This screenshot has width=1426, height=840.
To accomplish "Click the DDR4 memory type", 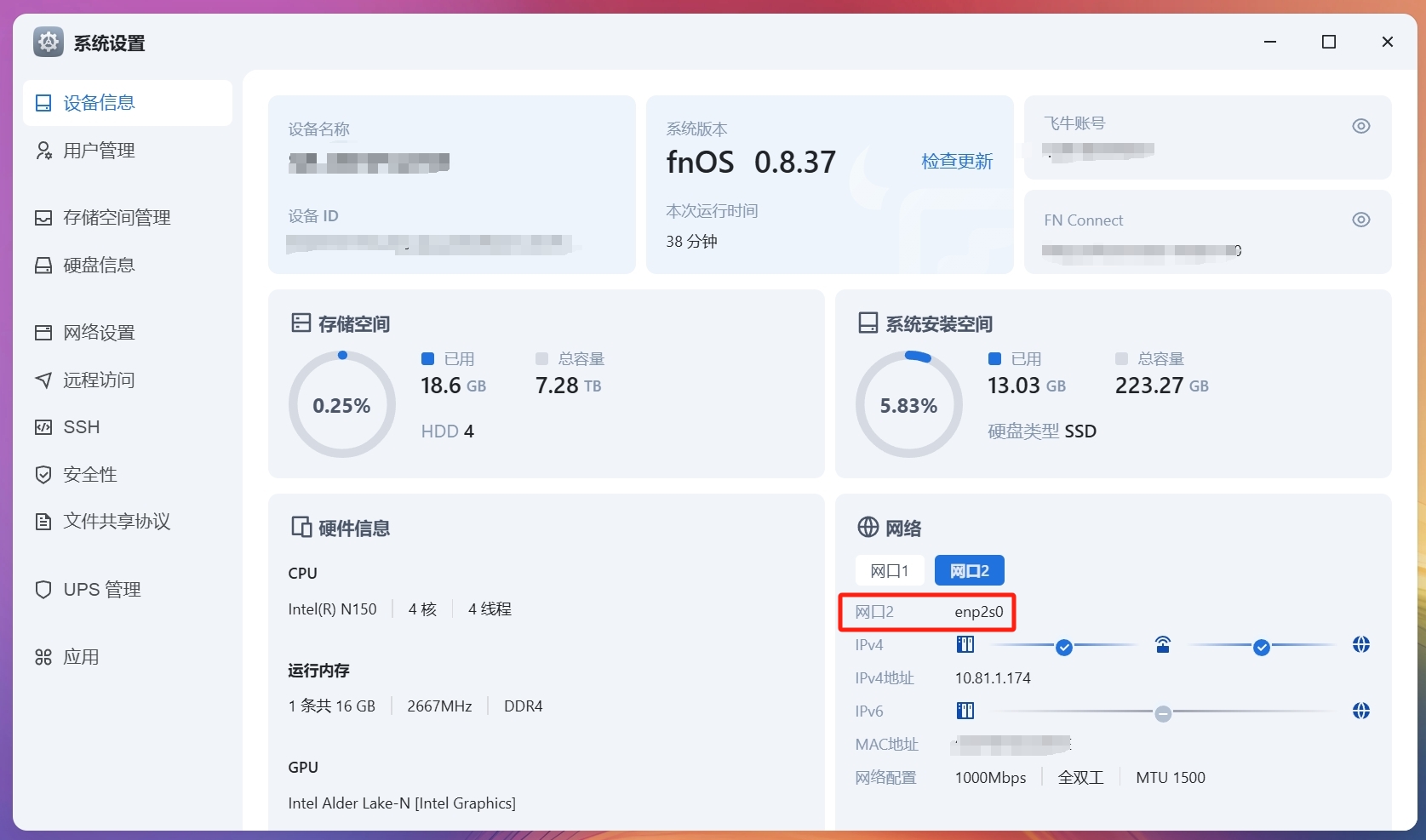I will click(524, 706).
